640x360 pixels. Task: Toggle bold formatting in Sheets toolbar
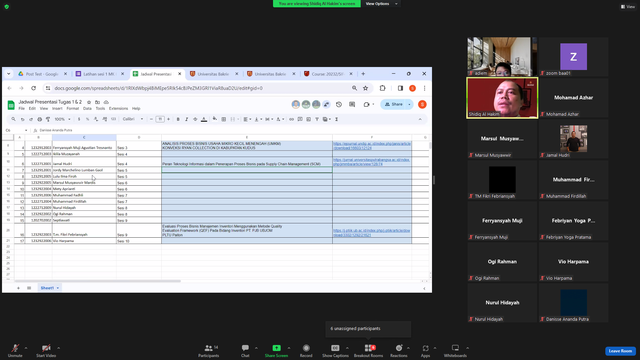coord(178,119)
